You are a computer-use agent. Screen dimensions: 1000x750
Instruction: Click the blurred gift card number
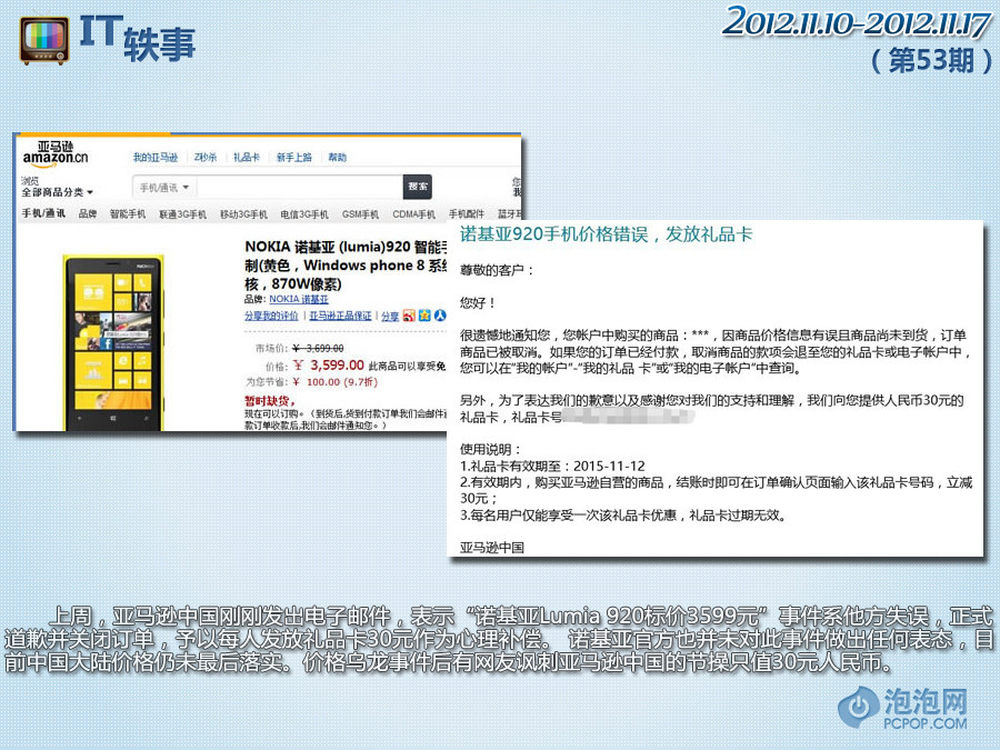coord(628,417)
